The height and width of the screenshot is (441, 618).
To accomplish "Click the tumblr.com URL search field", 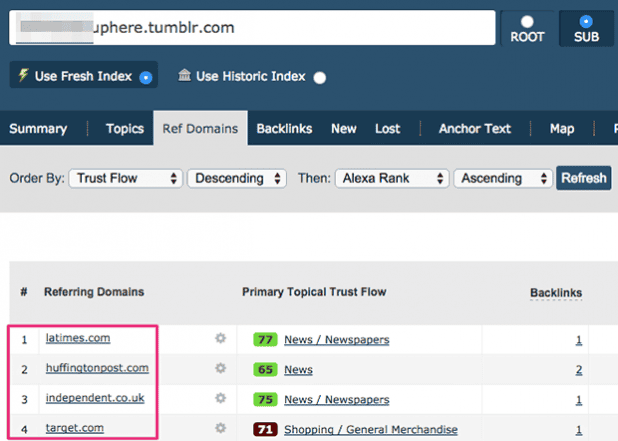I will point(252,28).
